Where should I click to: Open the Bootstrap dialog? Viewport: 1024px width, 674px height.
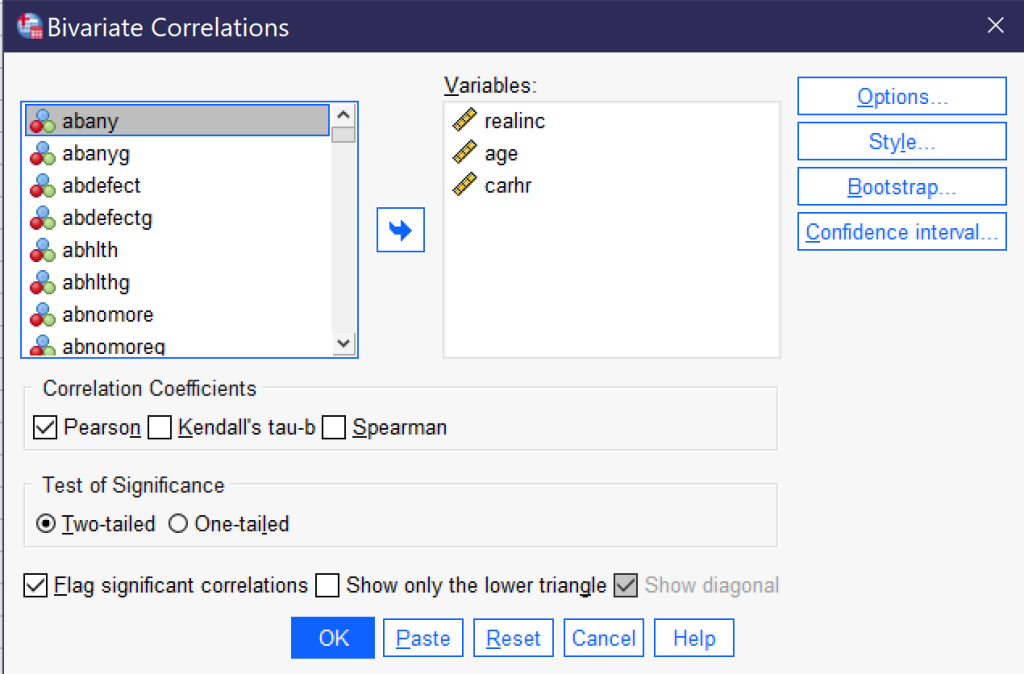902,186
